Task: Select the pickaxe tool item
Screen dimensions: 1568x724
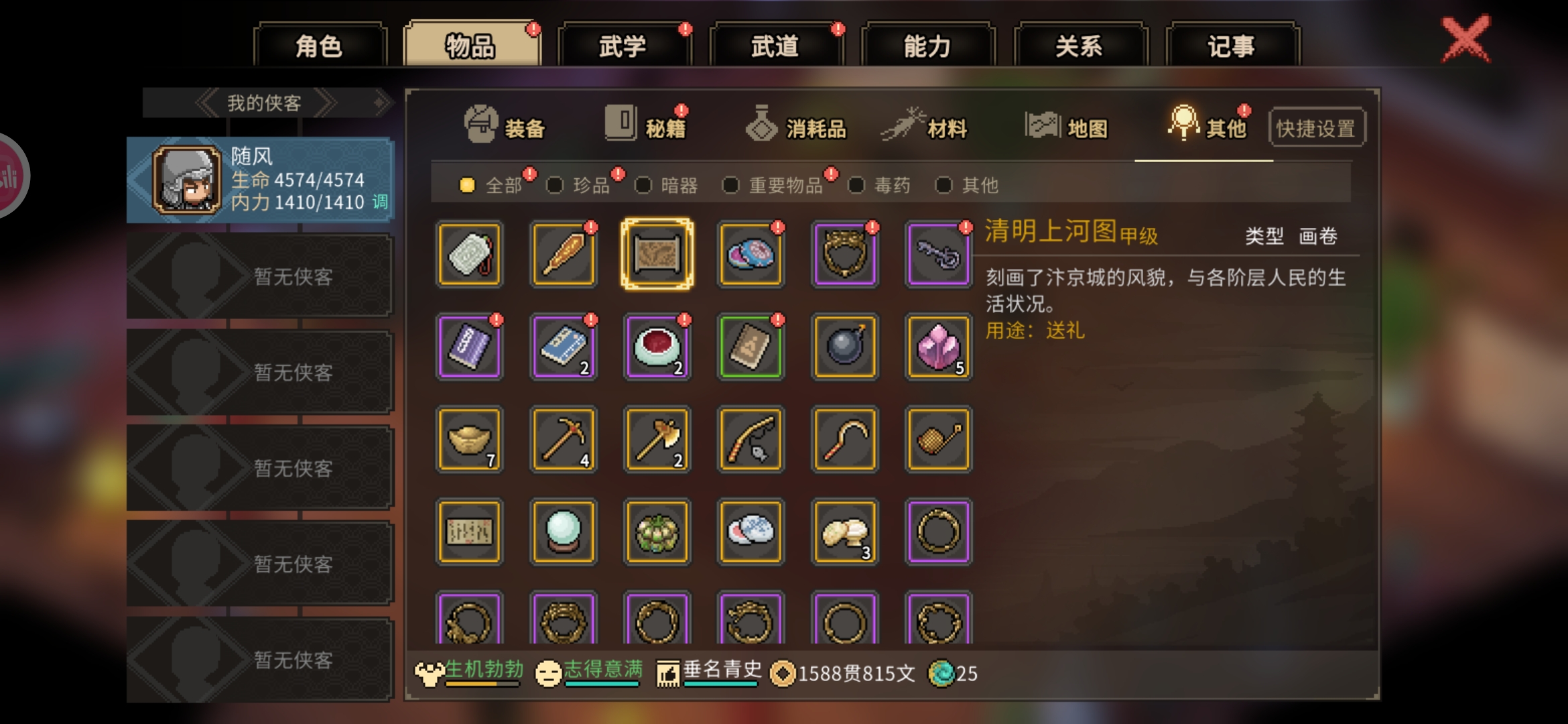Action: coord(563,439)
